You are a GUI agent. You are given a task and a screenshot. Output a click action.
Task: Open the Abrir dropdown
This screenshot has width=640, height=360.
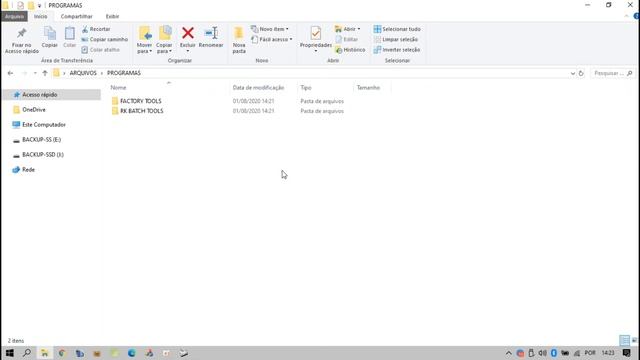347,29
